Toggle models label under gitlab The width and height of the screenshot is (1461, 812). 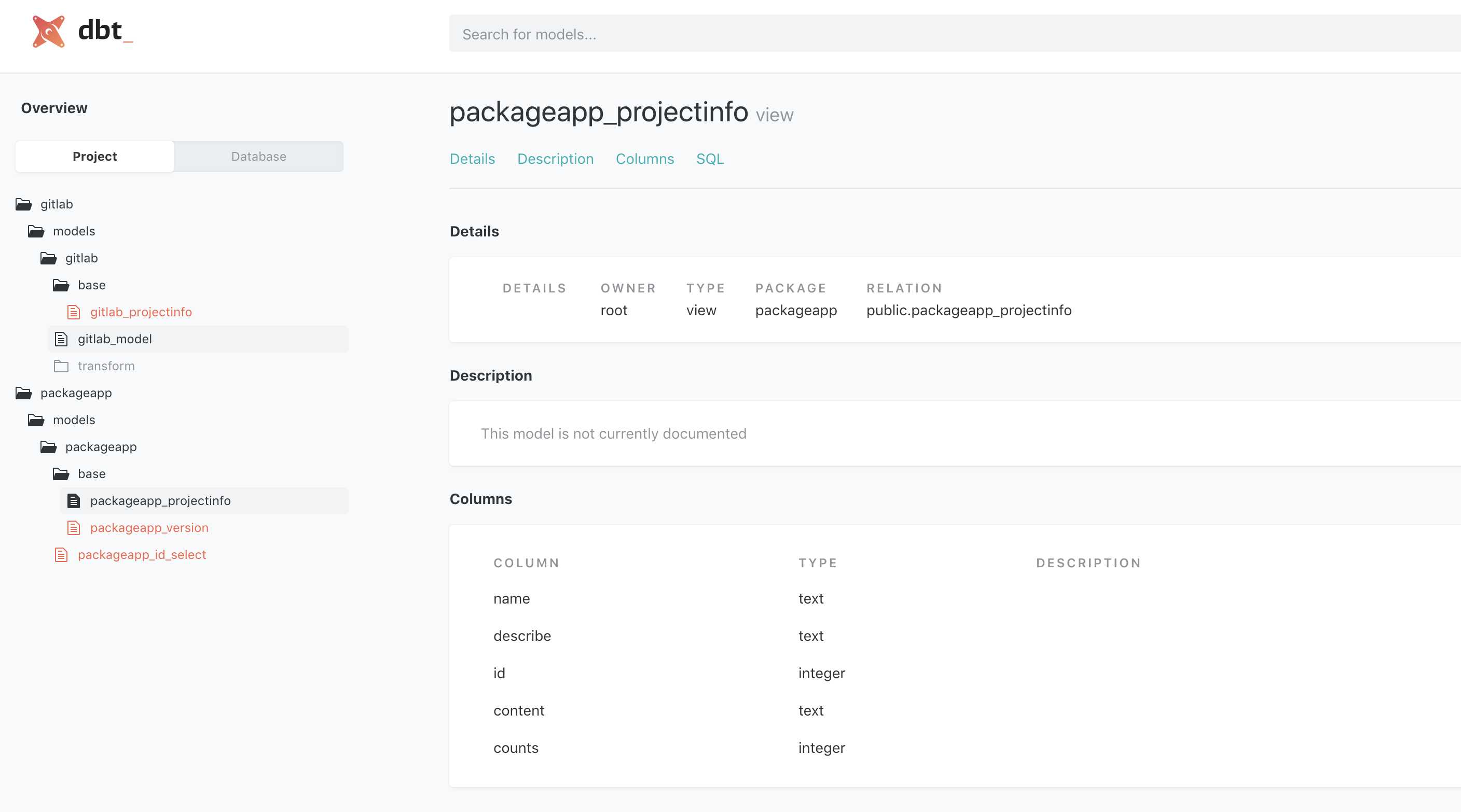point(74,231)
